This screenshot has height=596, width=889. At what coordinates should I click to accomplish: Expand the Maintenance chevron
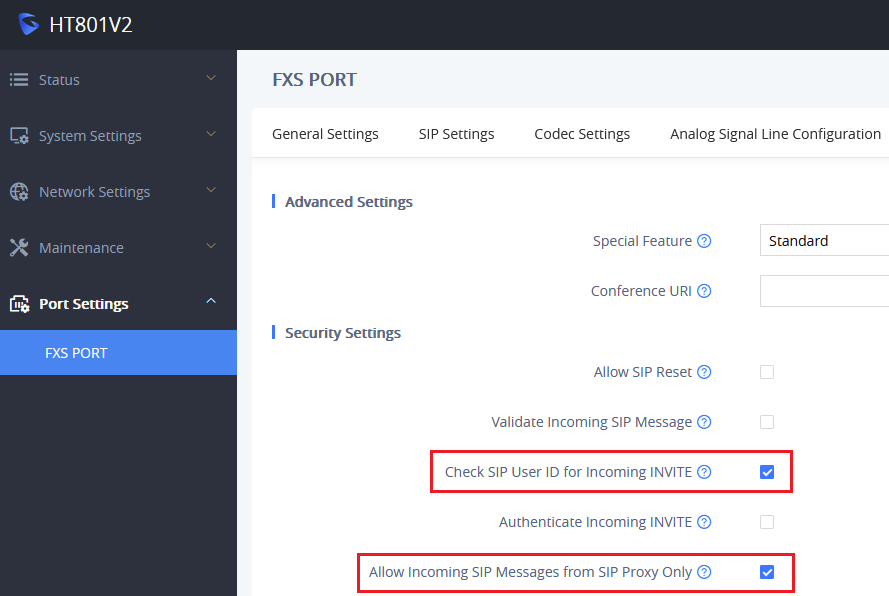pos(211,247)
